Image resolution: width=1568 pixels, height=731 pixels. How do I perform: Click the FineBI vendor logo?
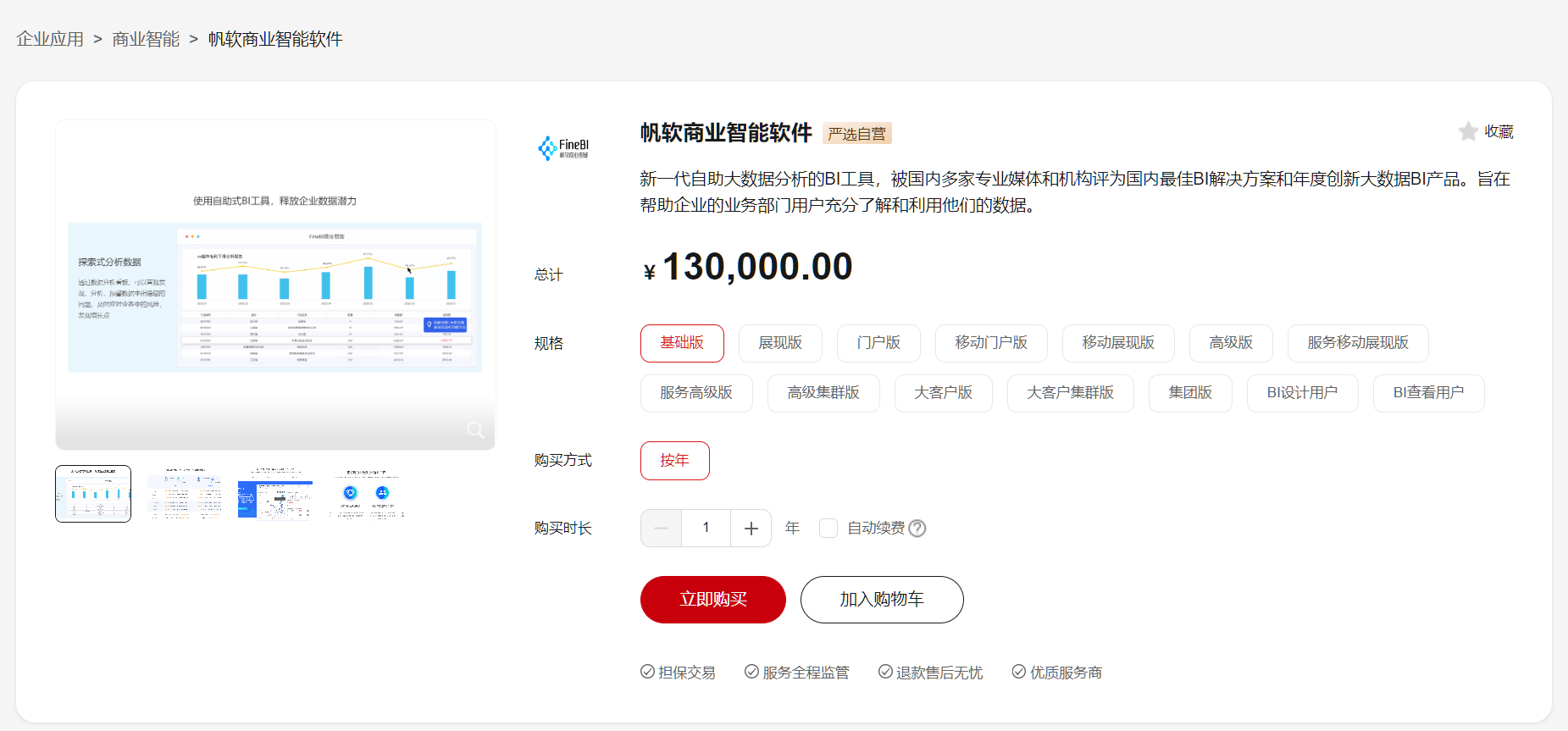click(x=563, y=148)
